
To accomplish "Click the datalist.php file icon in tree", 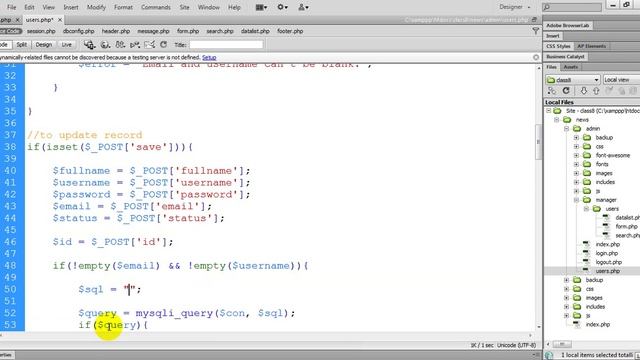I will pos(606,218).
